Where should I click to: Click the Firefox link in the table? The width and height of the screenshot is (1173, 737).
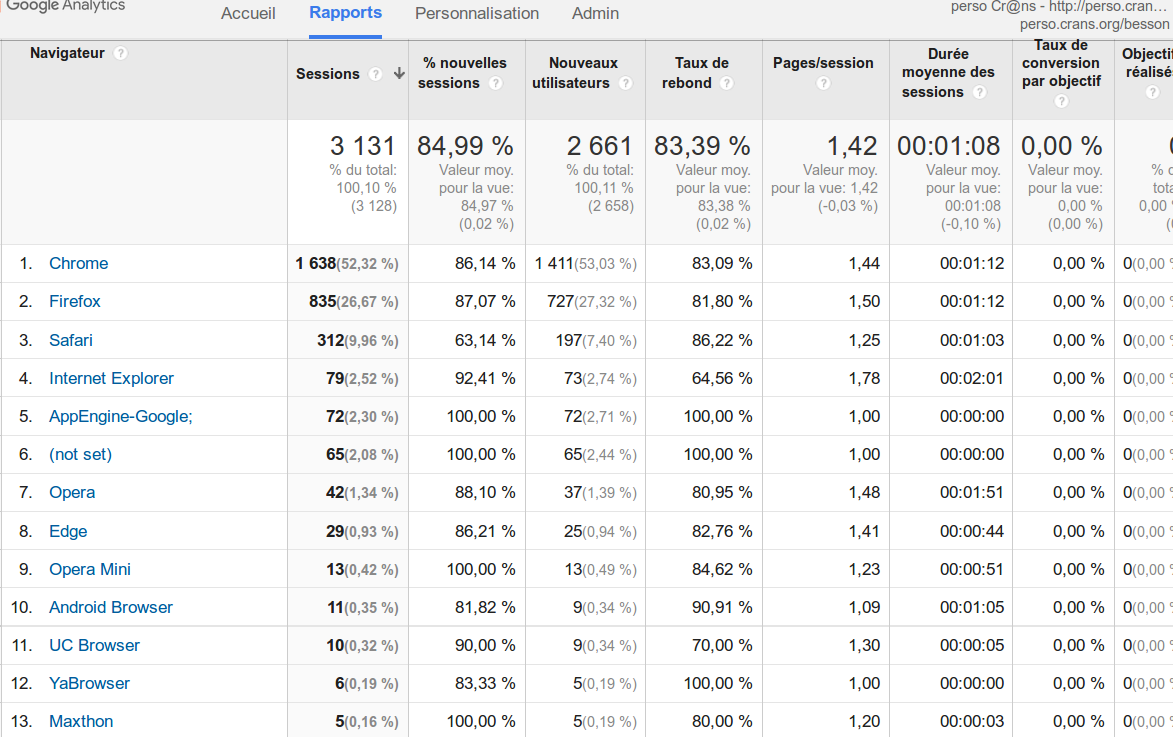pos(75,302)
